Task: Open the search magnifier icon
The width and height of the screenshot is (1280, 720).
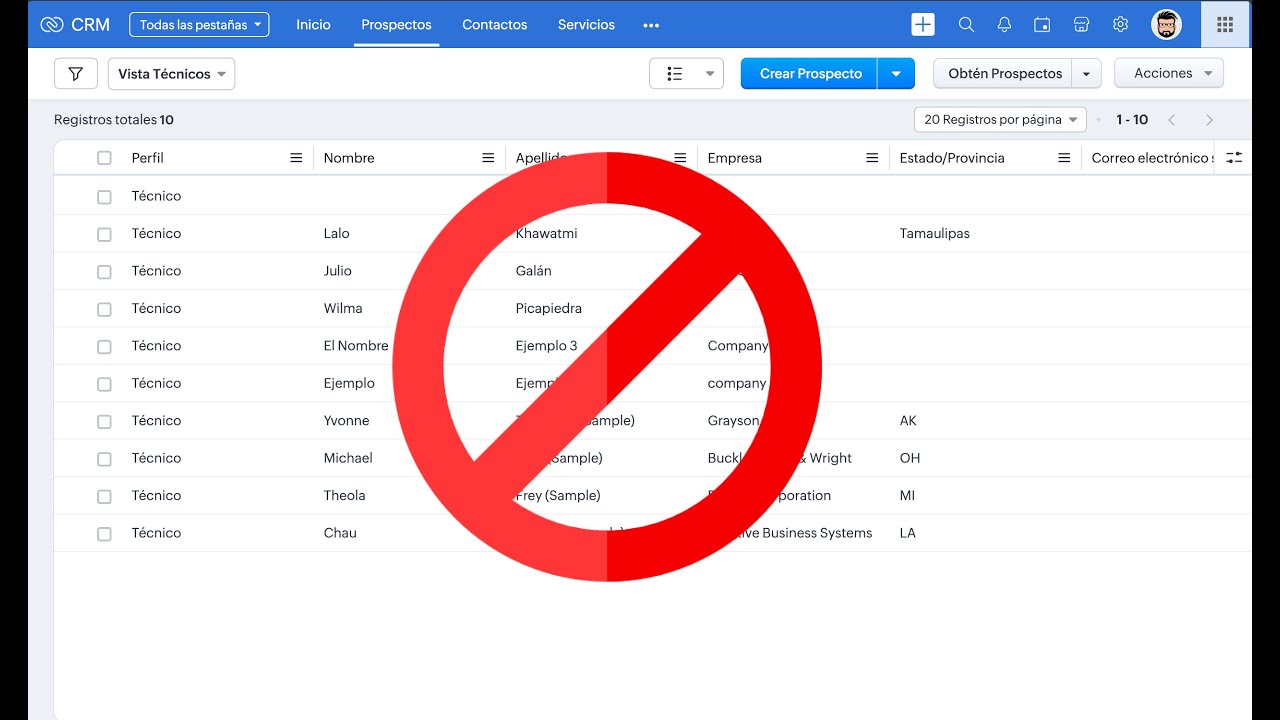Action: point(966,25)
